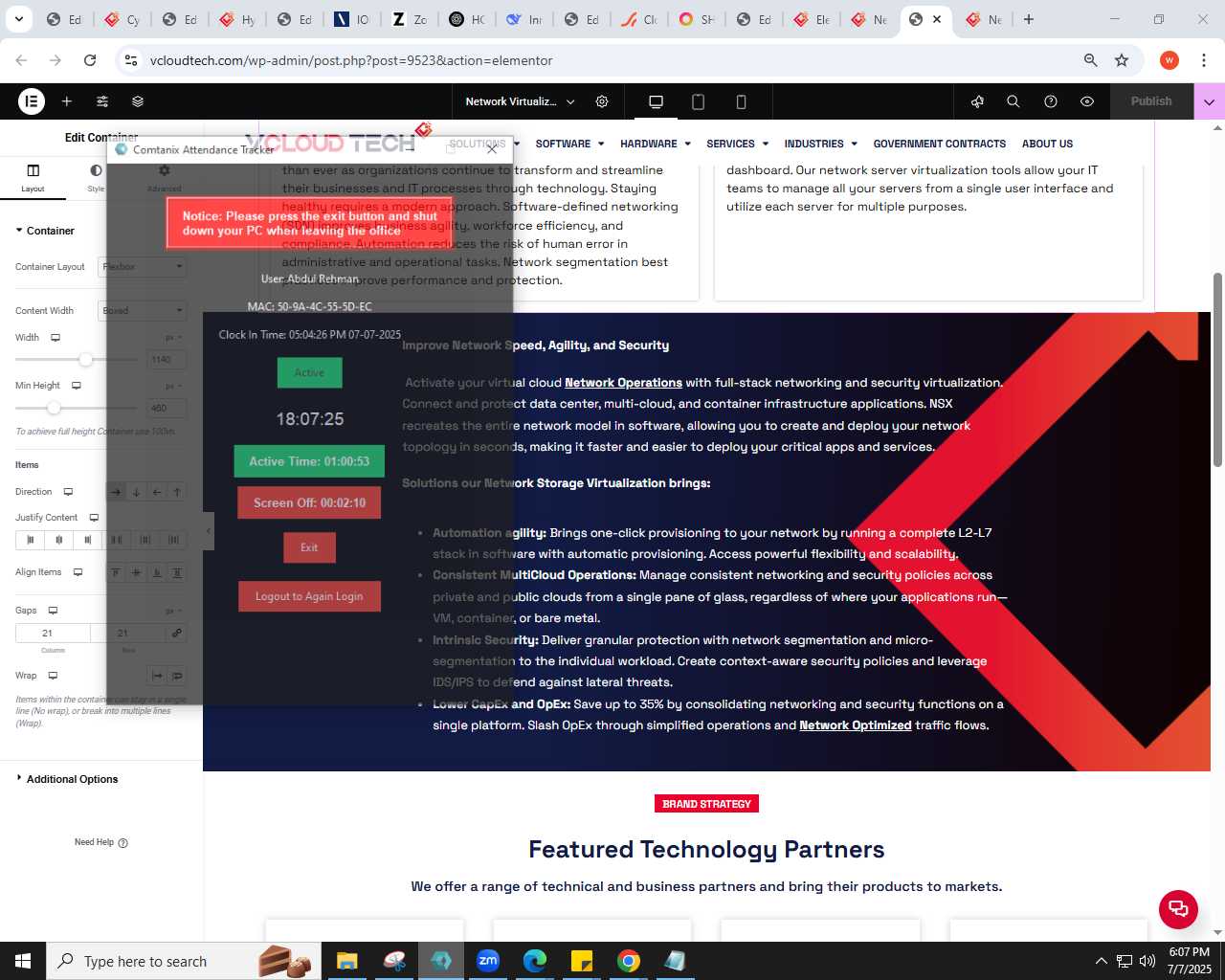This screenshot has width=1225, height=980.
Task: Click the Add Element plus icon
Action: [67, 101]
